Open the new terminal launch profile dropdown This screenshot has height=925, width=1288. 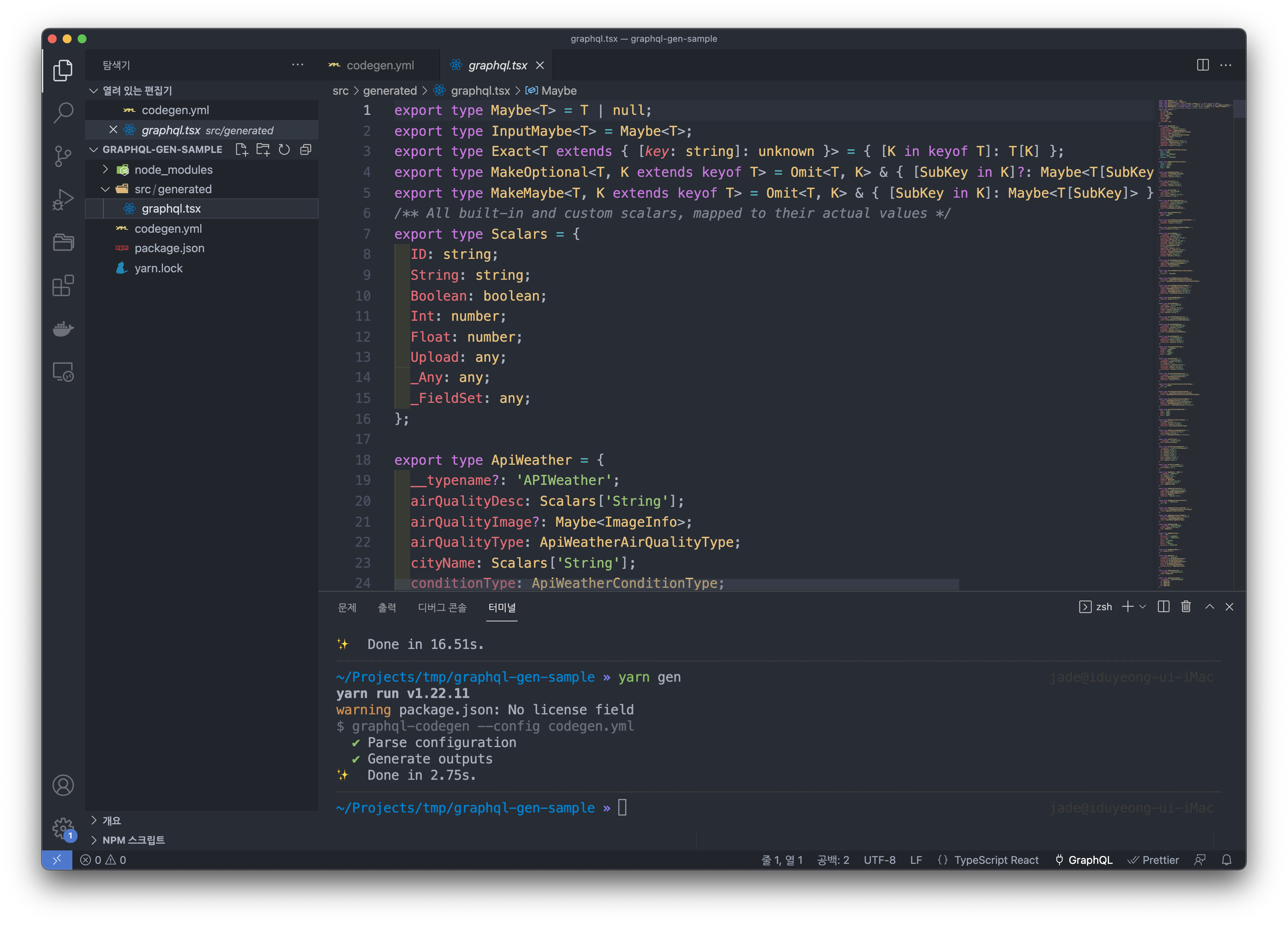1143,607
